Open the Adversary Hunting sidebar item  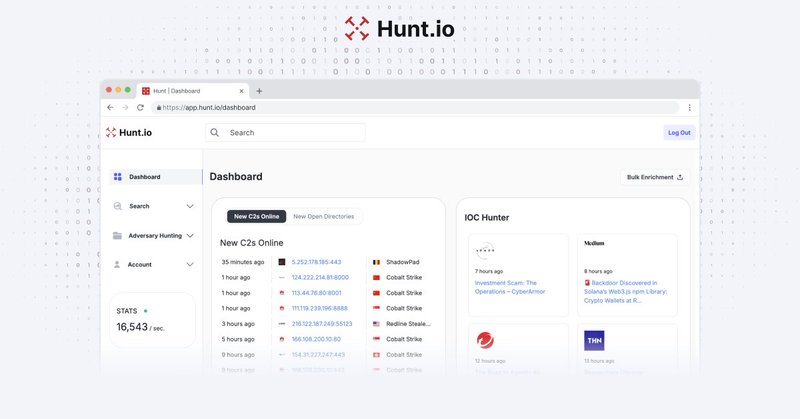pos(154,236)
